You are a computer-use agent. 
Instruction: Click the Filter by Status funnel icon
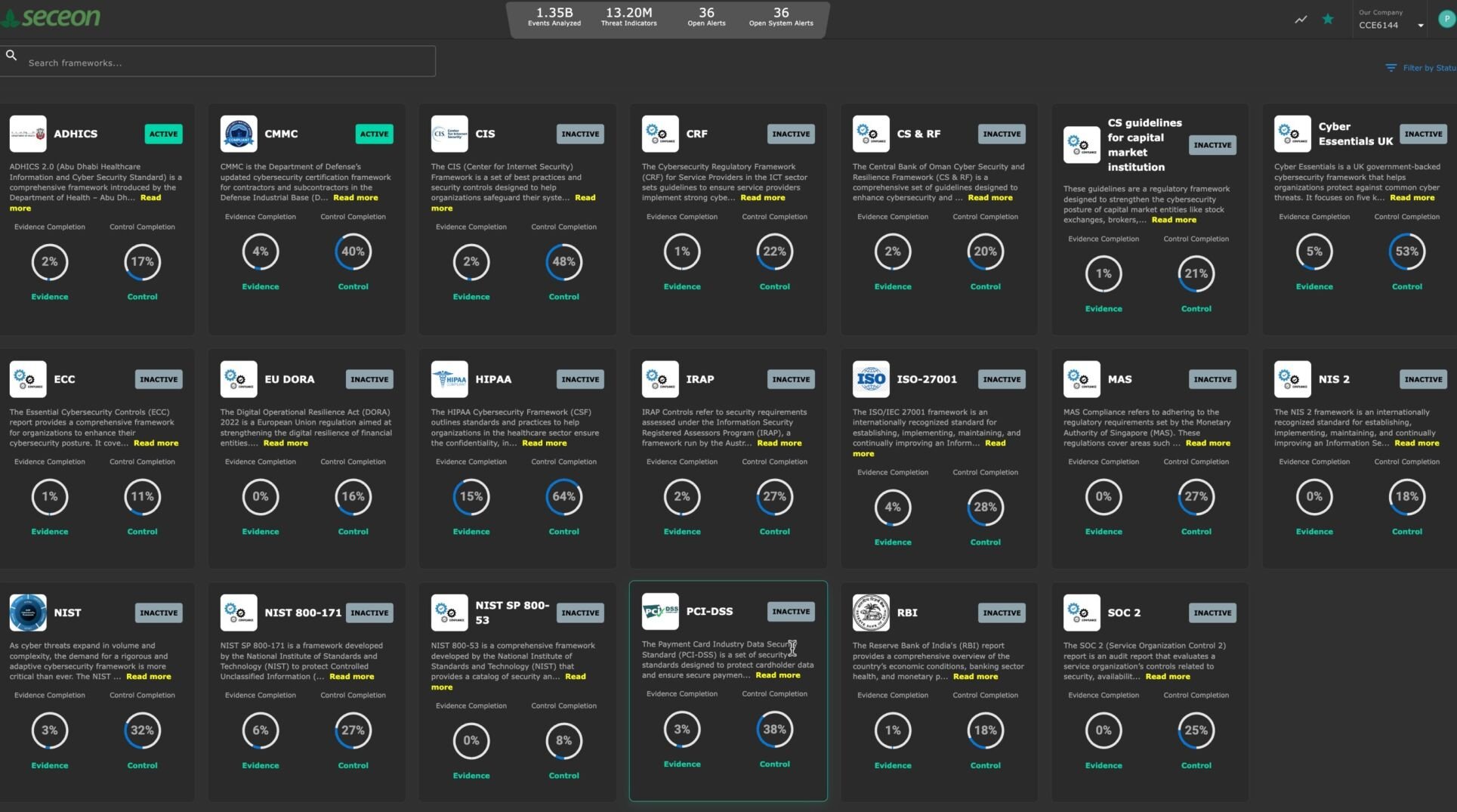(1390, 67)
